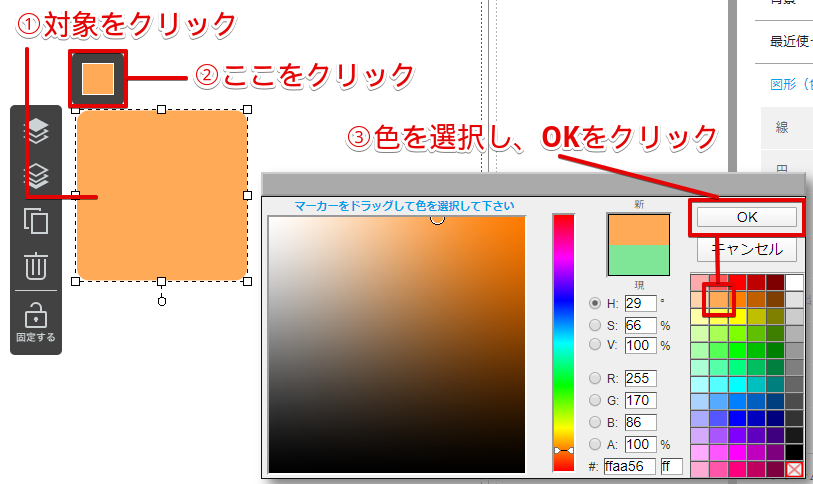Select the H hue radio button
Screen dimensions: 813x484
[596, 303]
